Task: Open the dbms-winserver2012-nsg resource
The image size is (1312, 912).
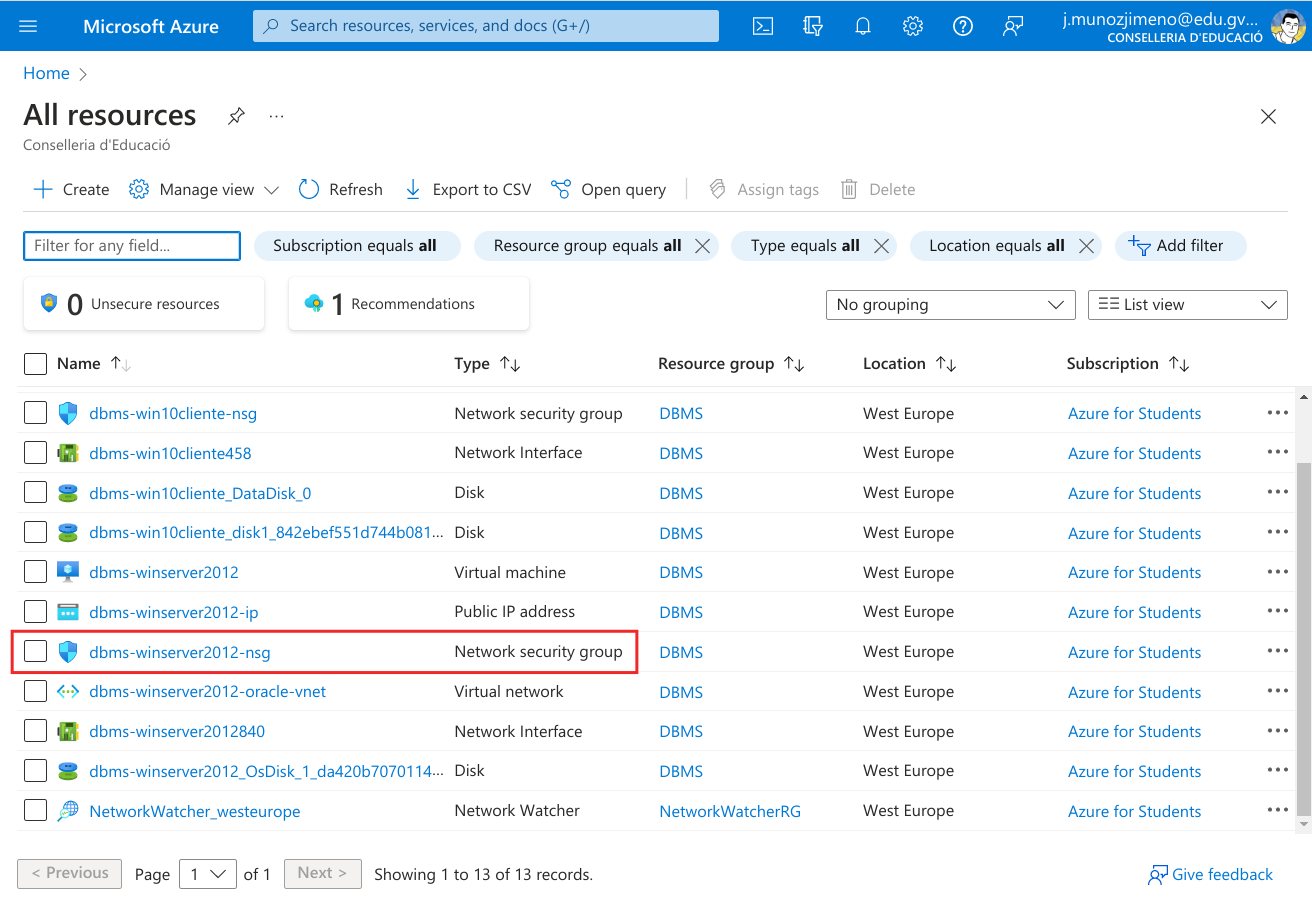Action: 180,653
